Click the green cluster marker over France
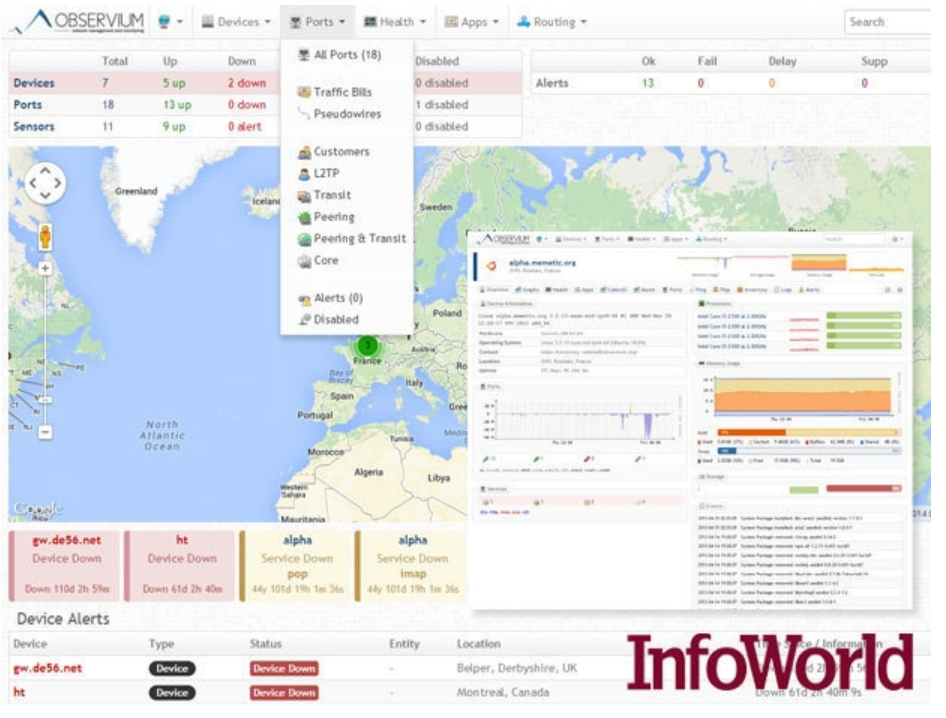The height and width of the screenshot is (718, 946). point(367,346)
